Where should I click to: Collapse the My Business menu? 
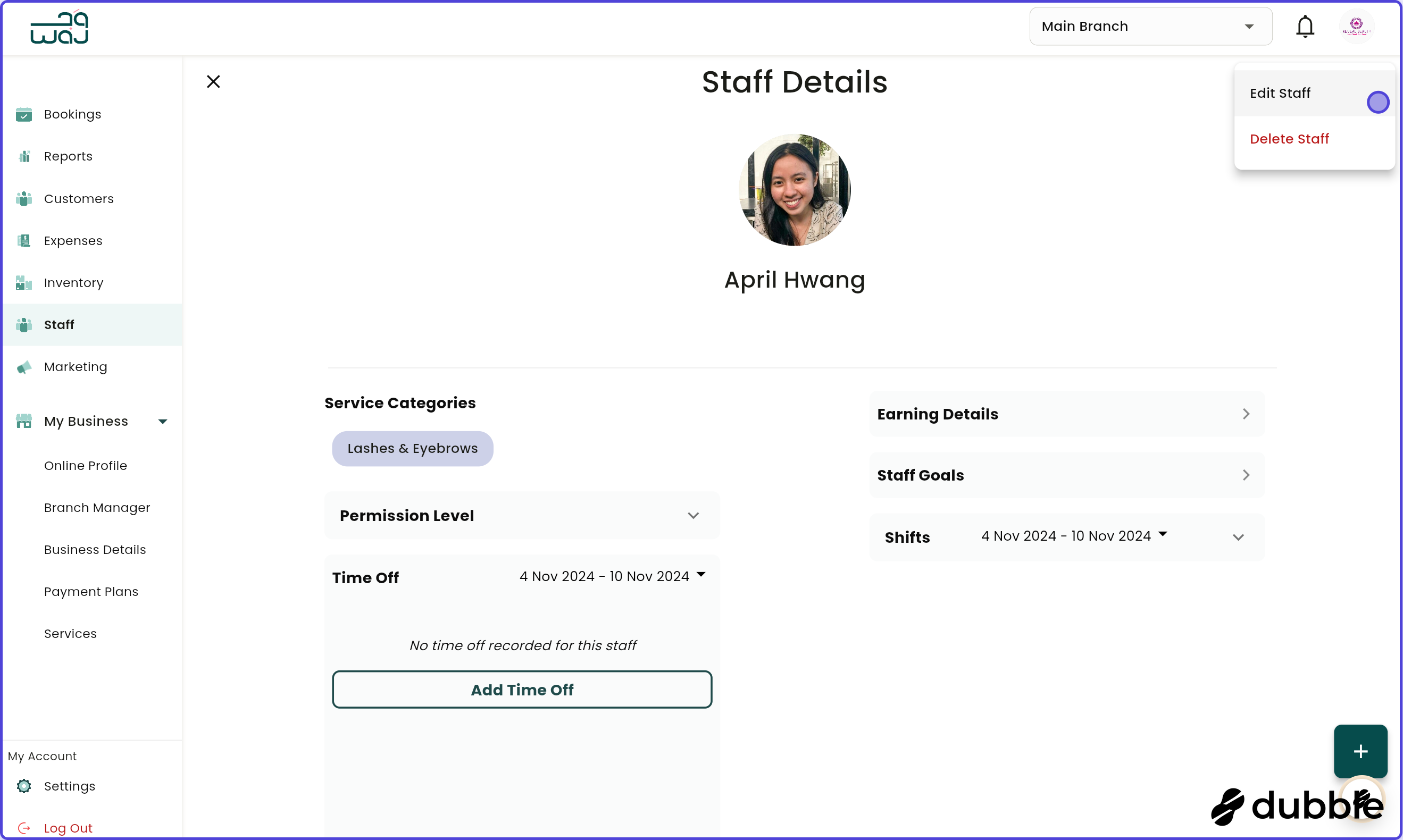pyautogui.click(x=162, y=421)
